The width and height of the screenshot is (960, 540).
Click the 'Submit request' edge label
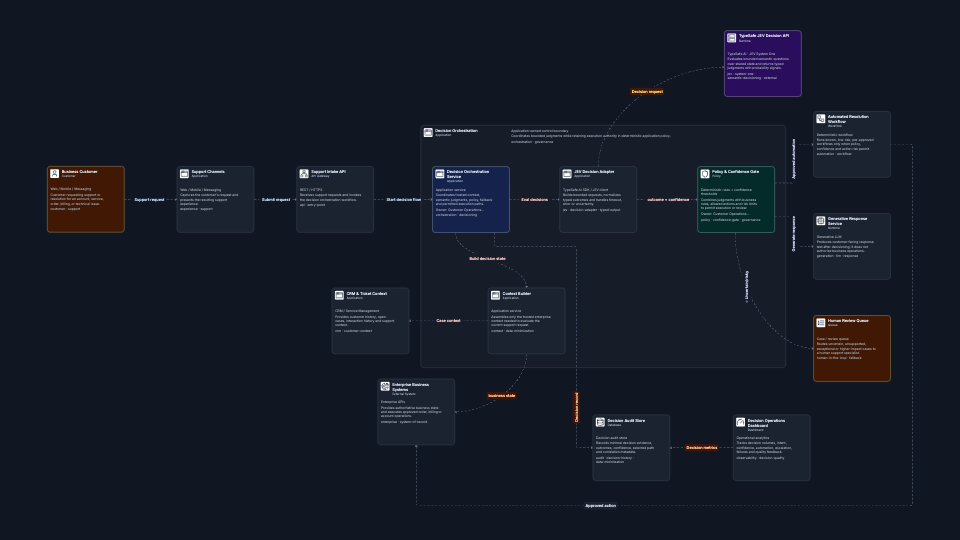(x=276, y=200)
